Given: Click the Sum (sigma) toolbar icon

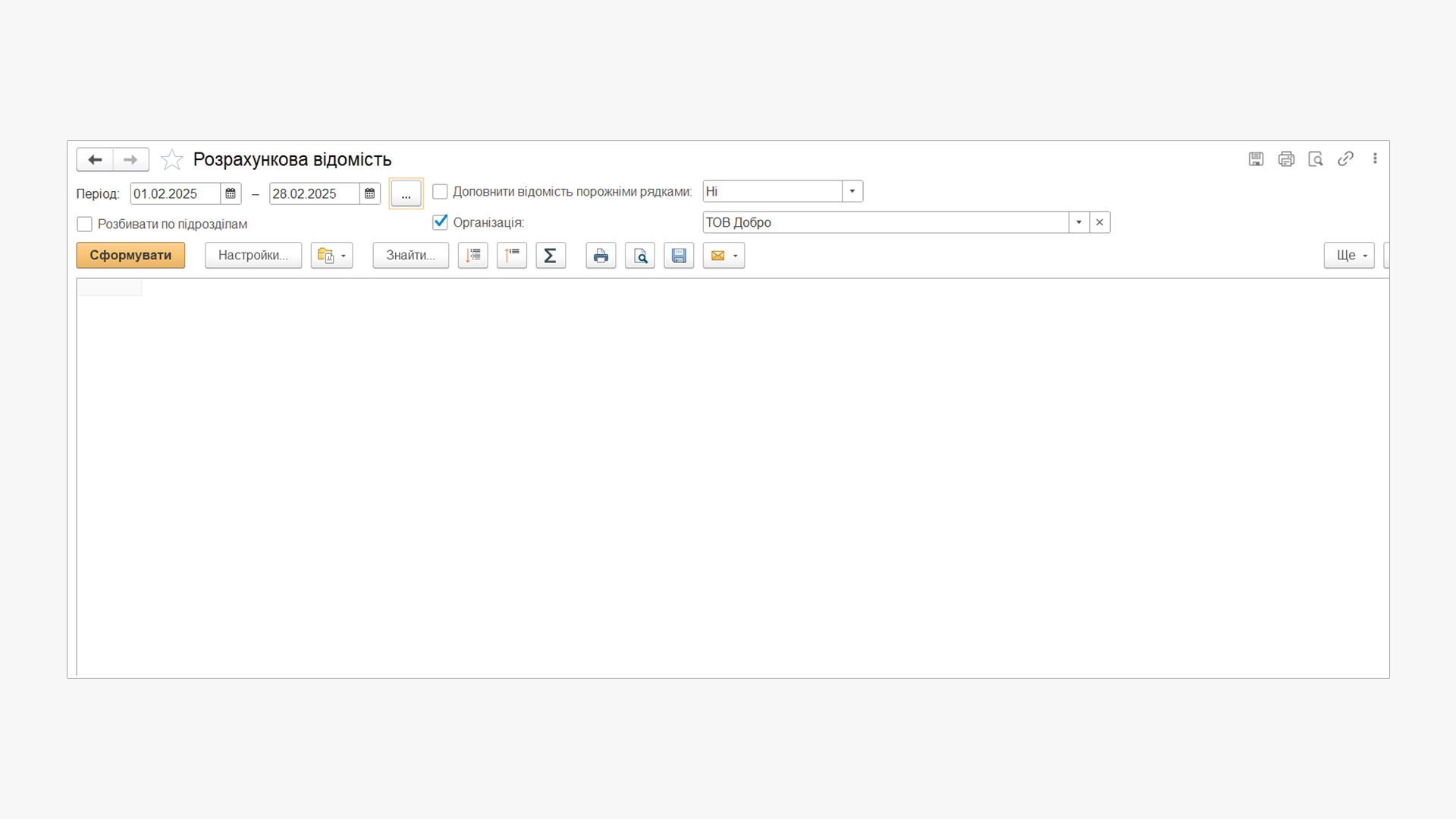Looking at the screenshot, I should (x=551, y=256).
